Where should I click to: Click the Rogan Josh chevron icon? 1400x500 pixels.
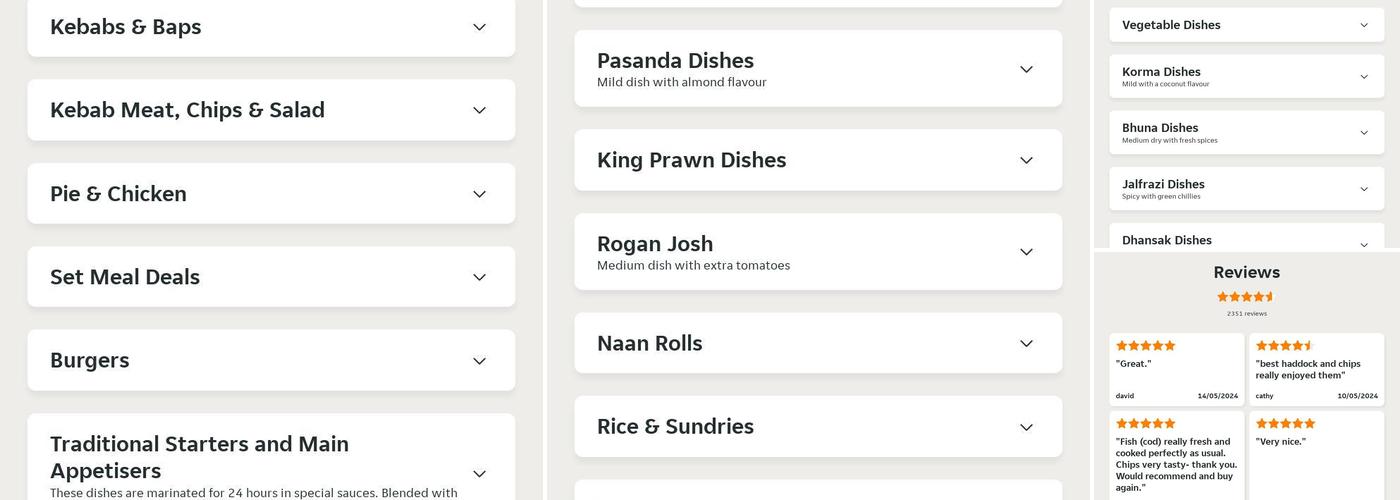tap(1026, 252)
